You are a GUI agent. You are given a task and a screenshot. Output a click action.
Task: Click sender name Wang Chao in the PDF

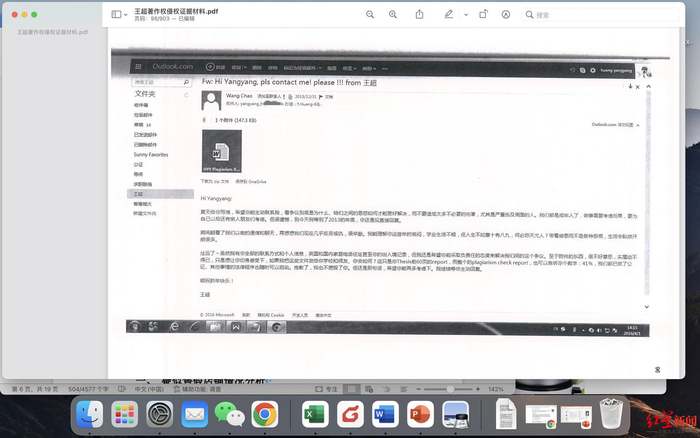[x=239, y=96]
